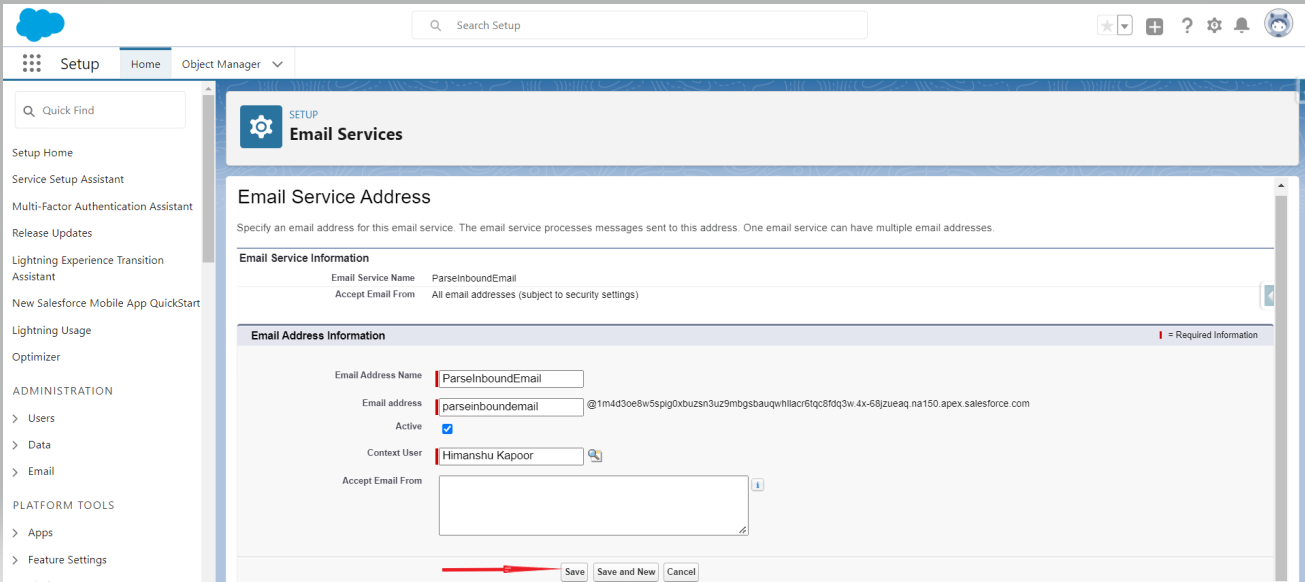The image size is (1305, 582).
Task: Open the setup gear menu in header
Action: 1214,26
